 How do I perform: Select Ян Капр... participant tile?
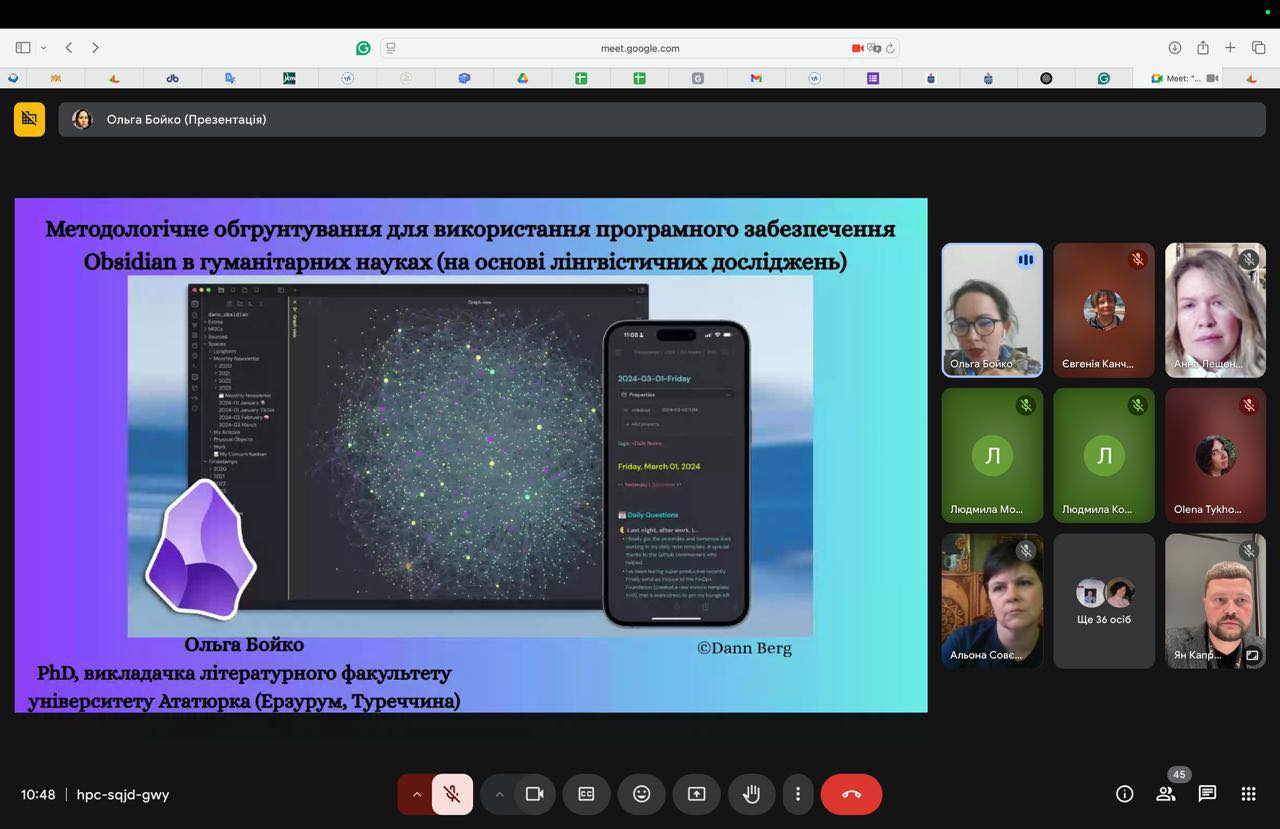coord(1216,600)
